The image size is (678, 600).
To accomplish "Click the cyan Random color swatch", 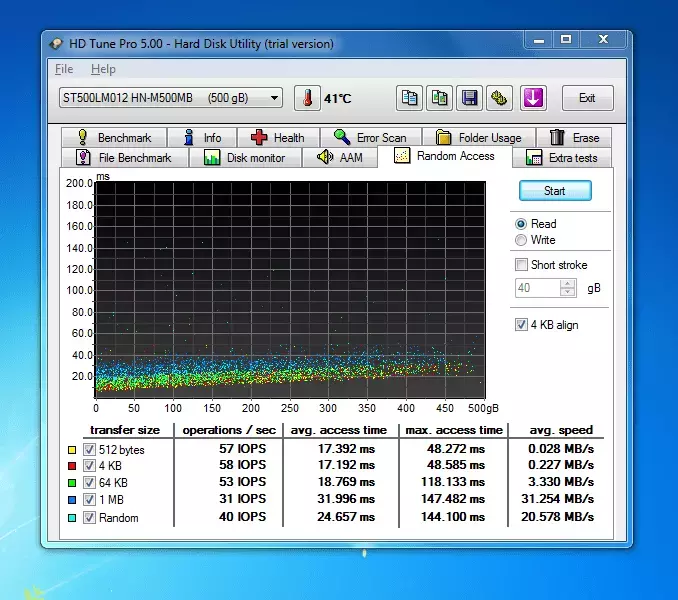I will click(x=72, y=518).
